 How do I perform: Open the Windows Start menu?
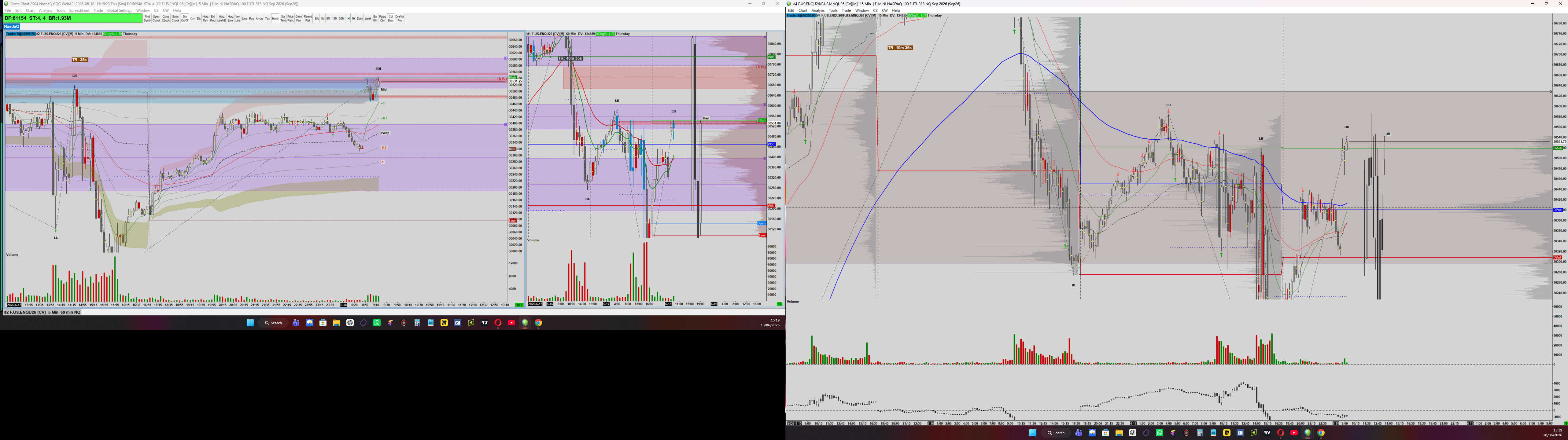tap(250, 323)
